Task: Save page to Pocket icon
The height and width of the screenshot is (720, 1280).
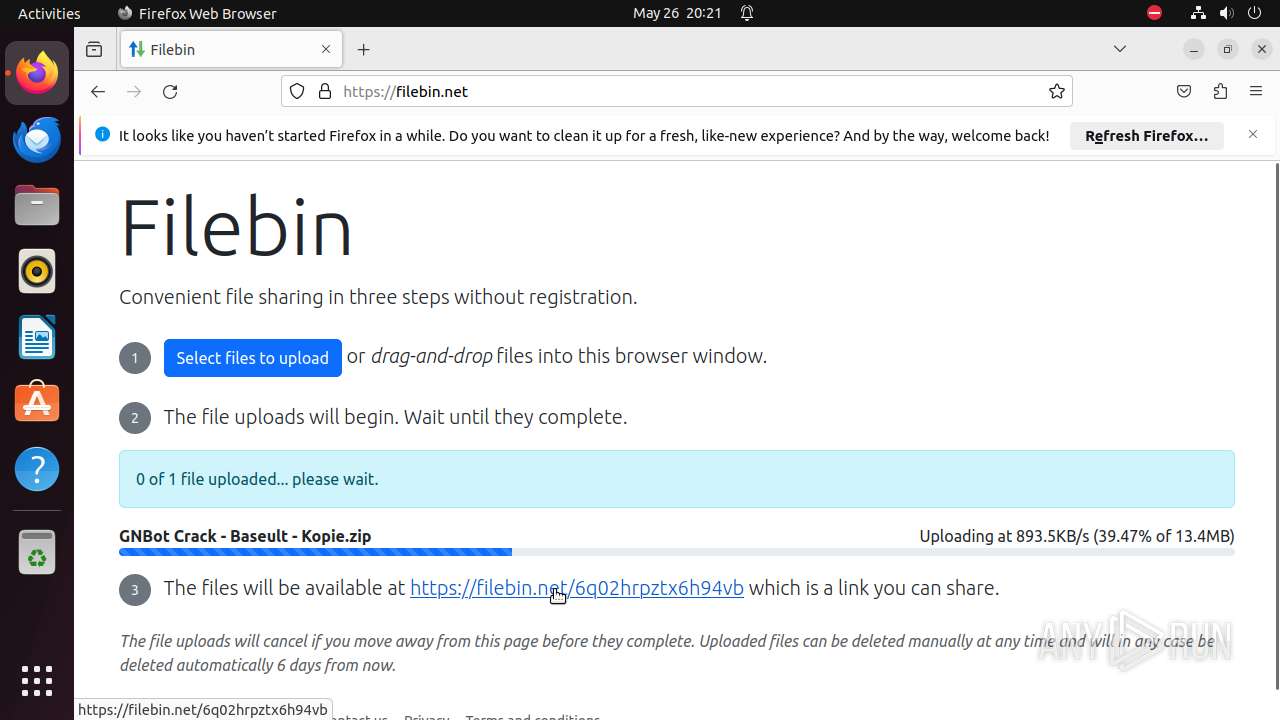Action: coord(1184,91)
